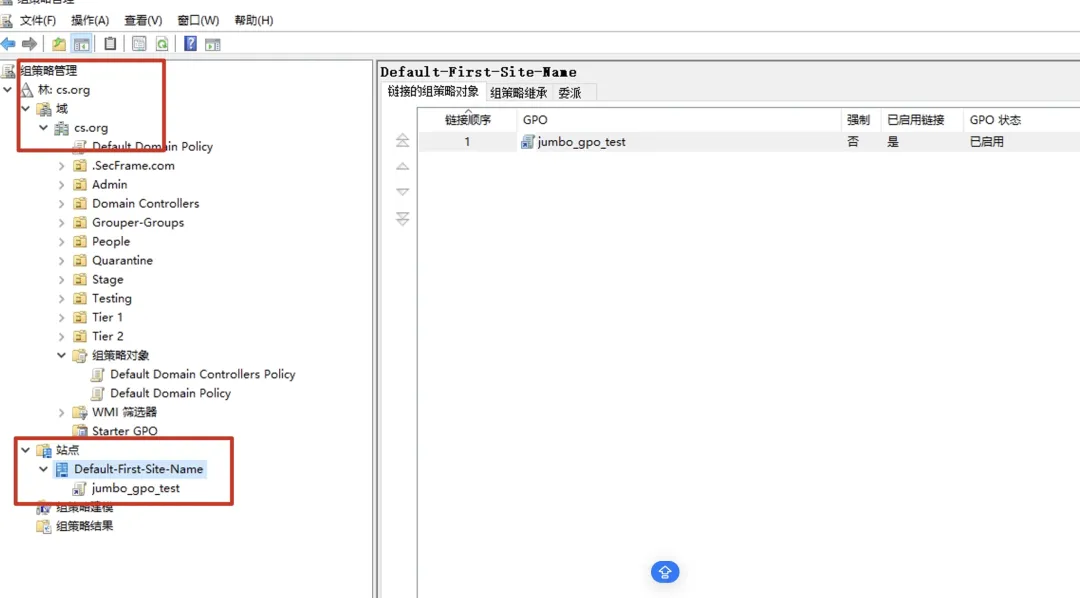
Task: Expand the Tier 1 OU
Action: click(61, 318)
